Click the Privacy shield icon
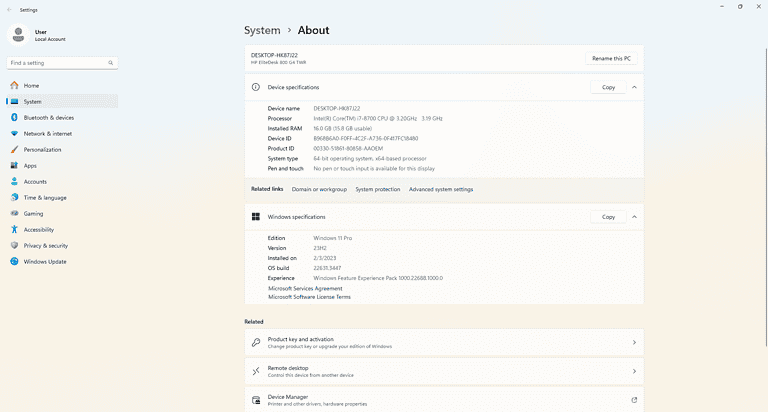768x412 pixels. pyautogui.click(x=14, y=245)
